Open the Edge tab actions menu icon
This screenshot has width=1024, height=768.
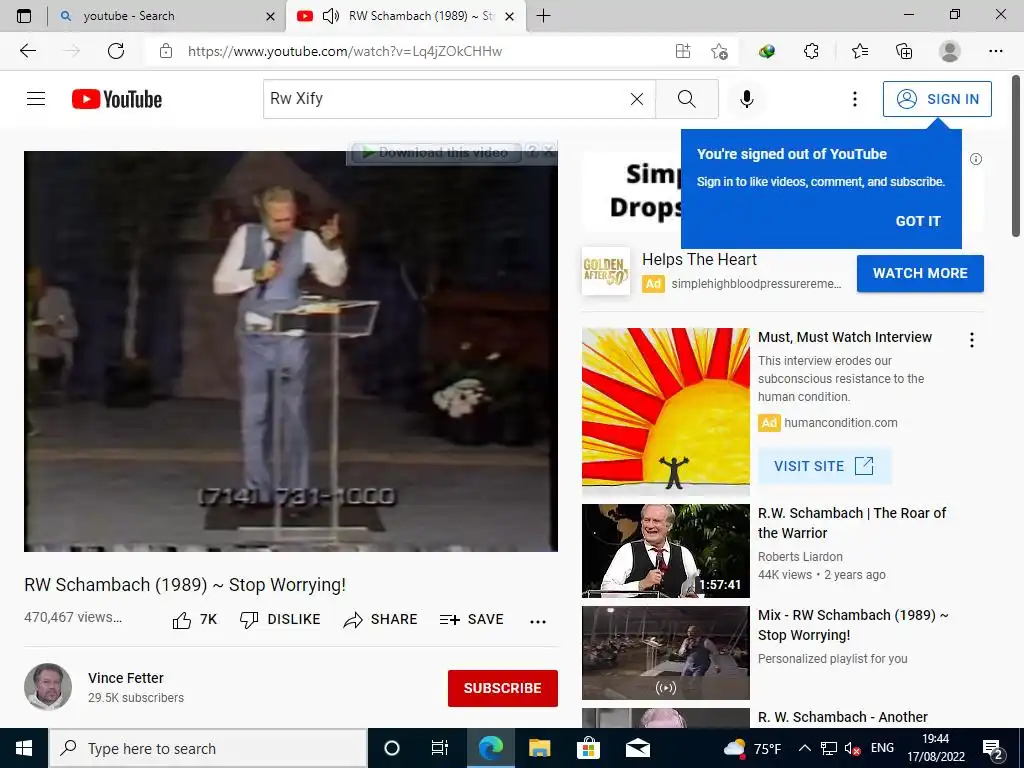point(24,16)
